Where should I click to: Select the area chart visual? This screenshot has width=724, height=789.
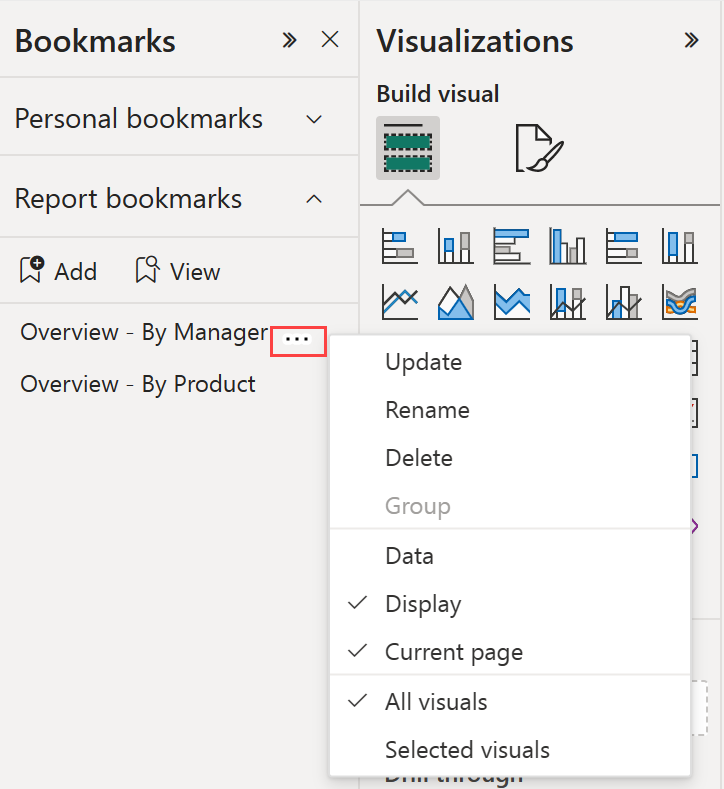click(455, 301)
